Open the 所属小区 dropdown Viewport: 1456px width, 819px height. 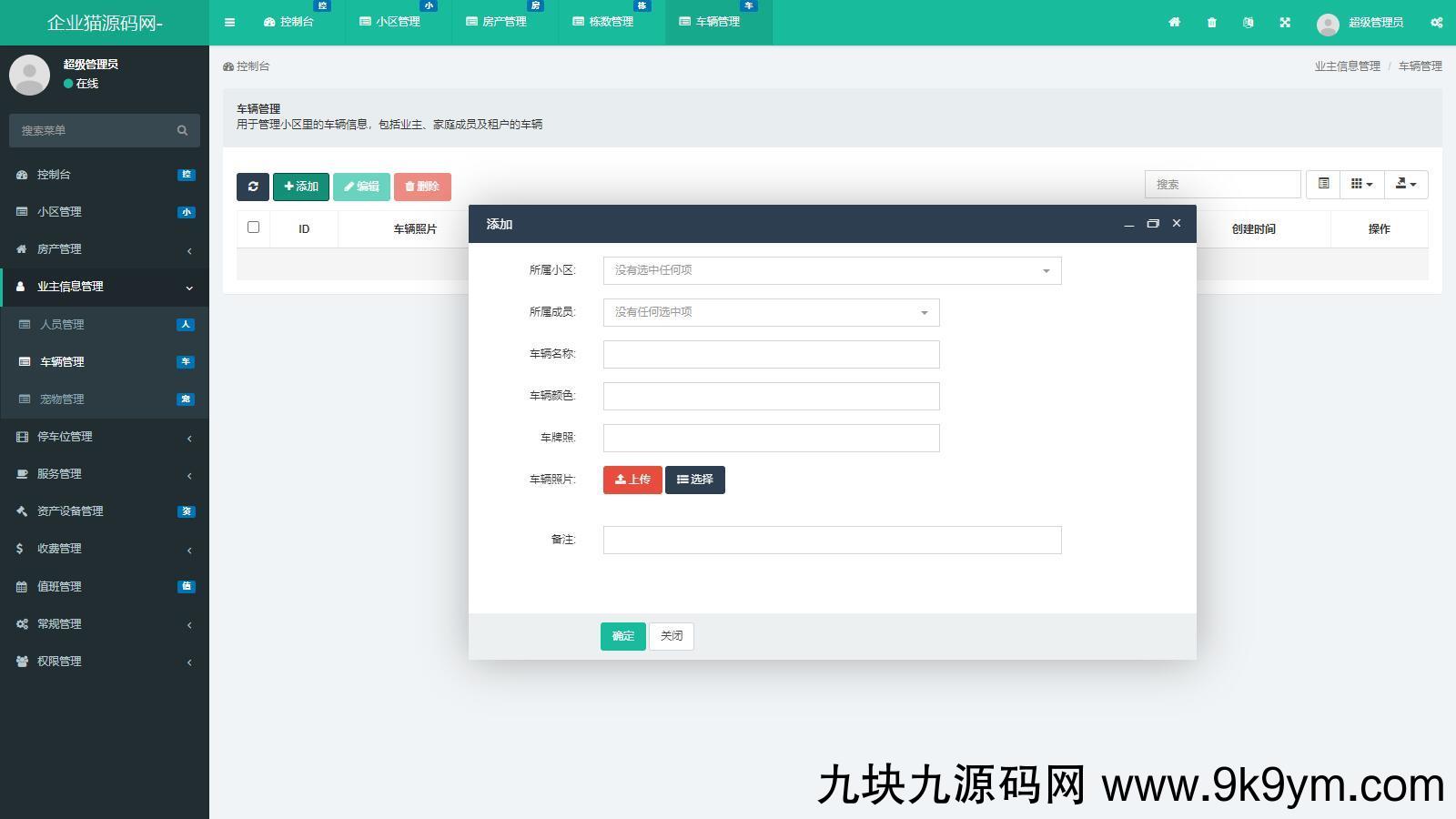click(x=832, y=270)
